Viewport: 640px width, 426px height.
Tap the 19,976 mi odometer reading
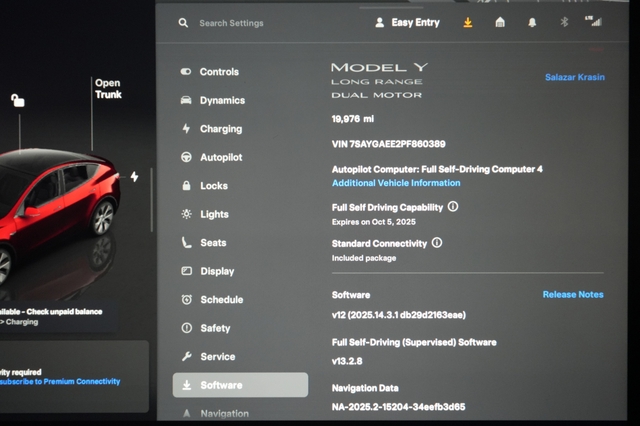point(353,119)
